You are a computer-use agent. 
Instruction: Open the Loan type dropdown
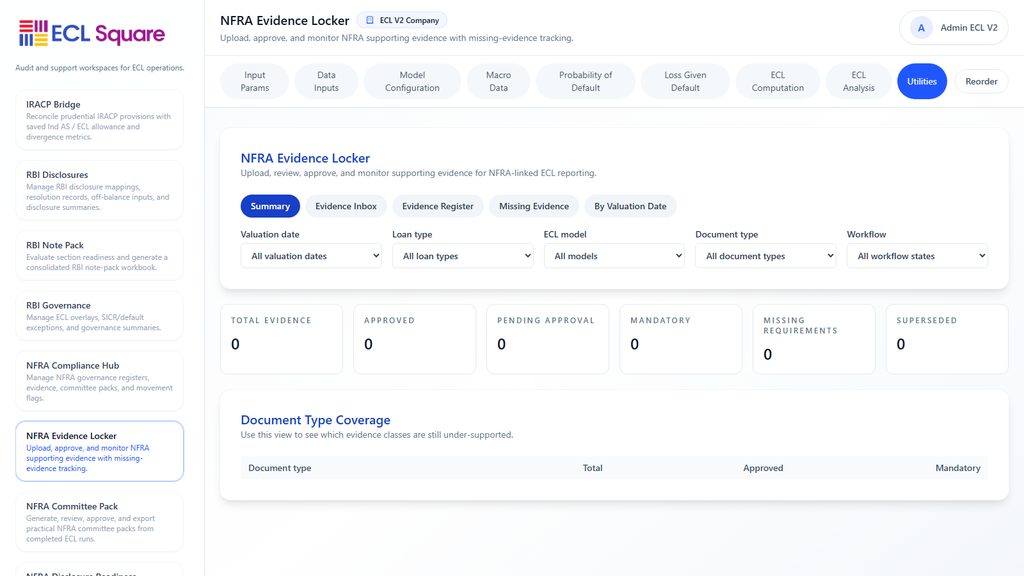click(x=462, y=256)
